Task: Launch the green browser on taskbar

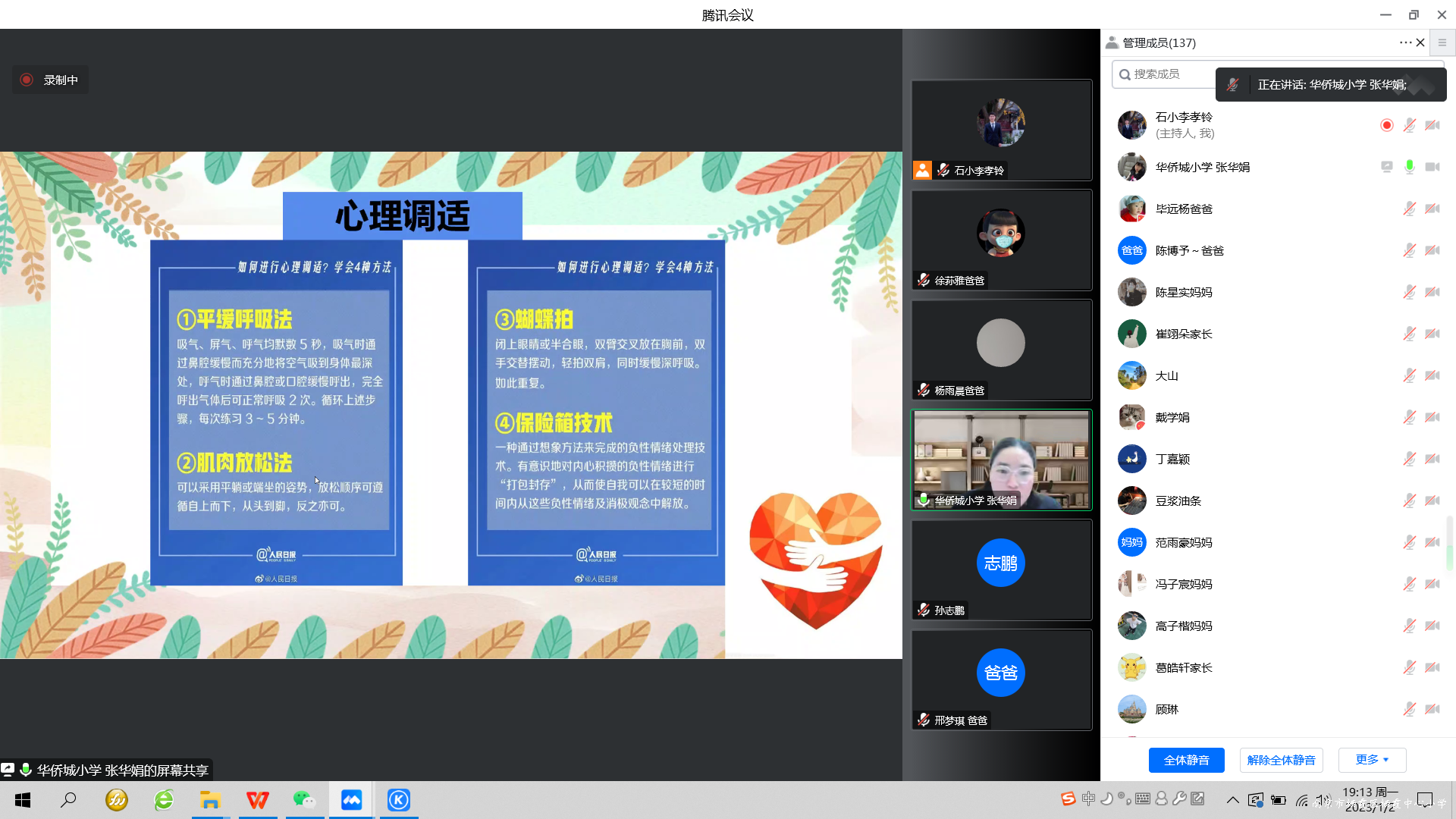Action: 164,800
